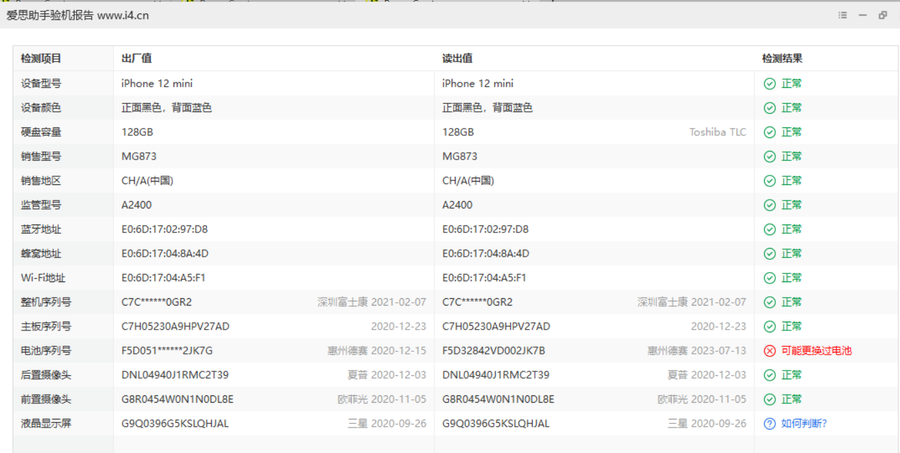
Task: Select the 整机序列号 row label
Action: [46, 302]
